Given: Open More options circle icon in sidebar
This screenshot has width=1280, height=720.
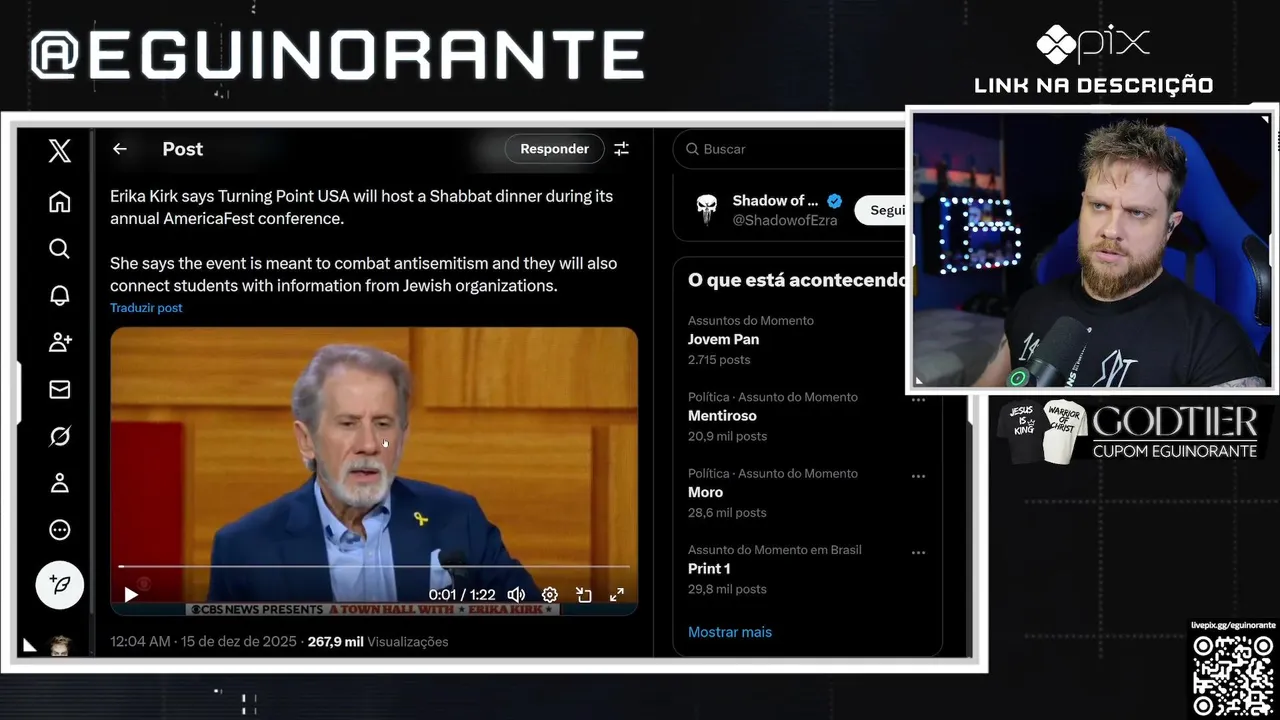Looking at the screenshot, I should coord(59,530).
